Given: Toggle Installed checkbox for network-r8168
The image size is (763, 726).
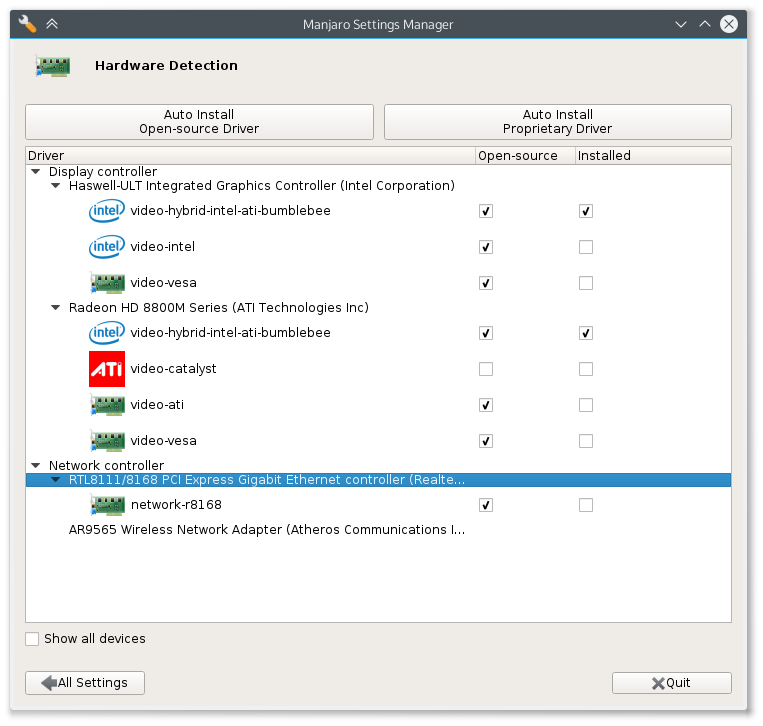Looking at the screenshot, I should click(x=586, y=505).
